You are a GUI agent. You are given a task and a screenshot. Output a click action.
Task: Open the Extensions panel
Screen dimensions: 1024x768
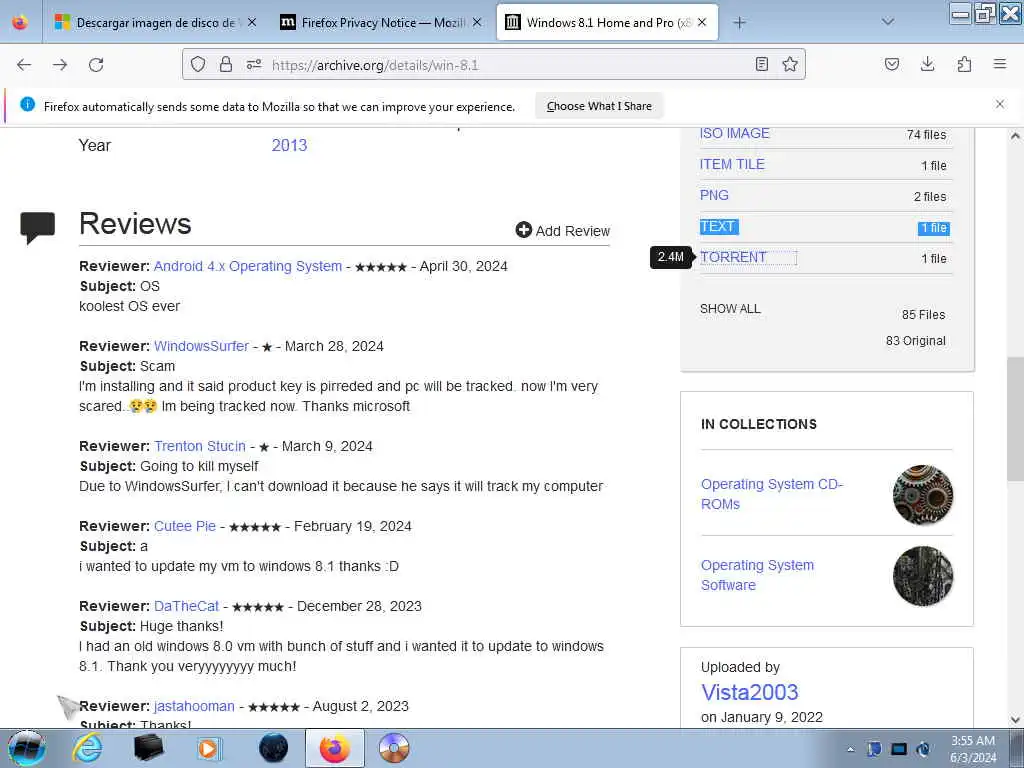tap(964, 64)
